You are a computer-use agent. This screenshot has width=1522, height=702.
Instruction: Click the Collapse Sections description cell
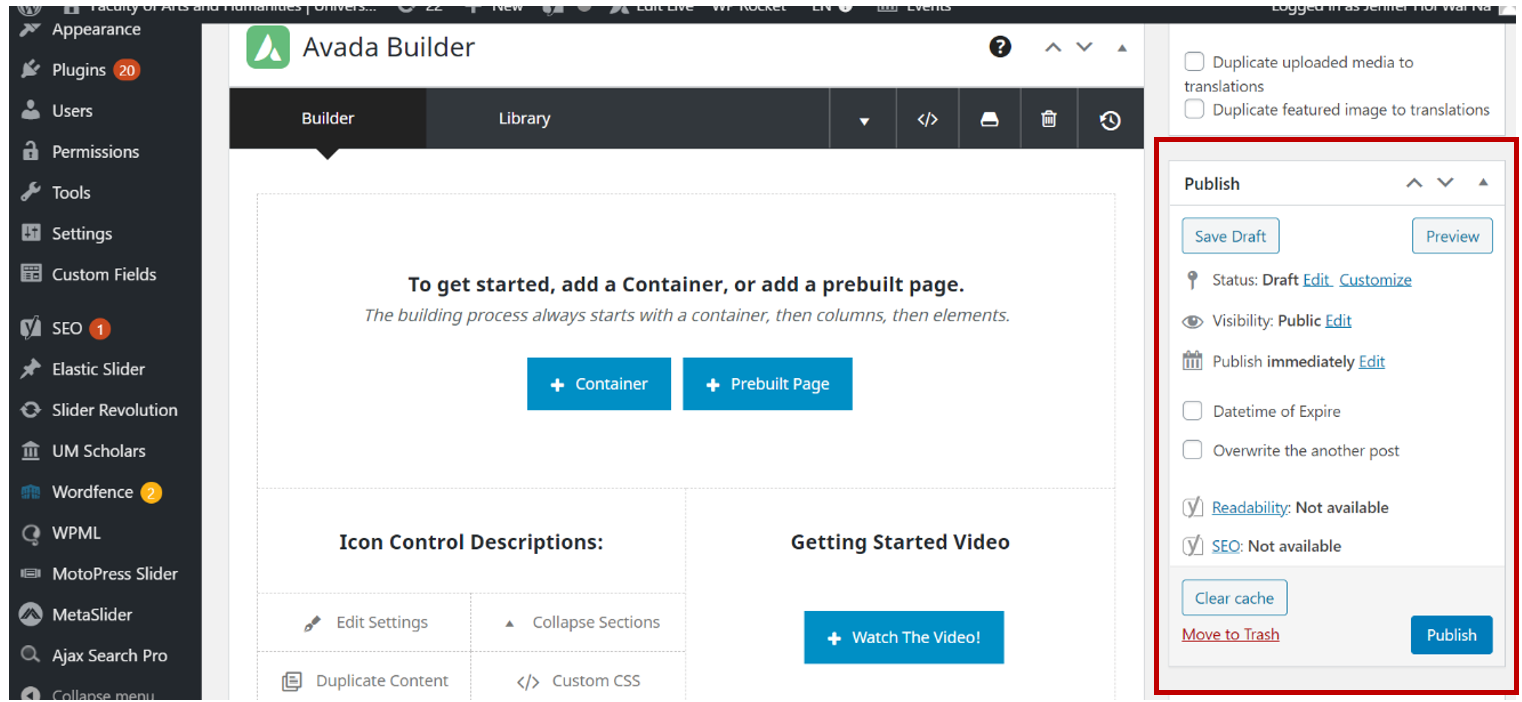(x=579, y=622)
